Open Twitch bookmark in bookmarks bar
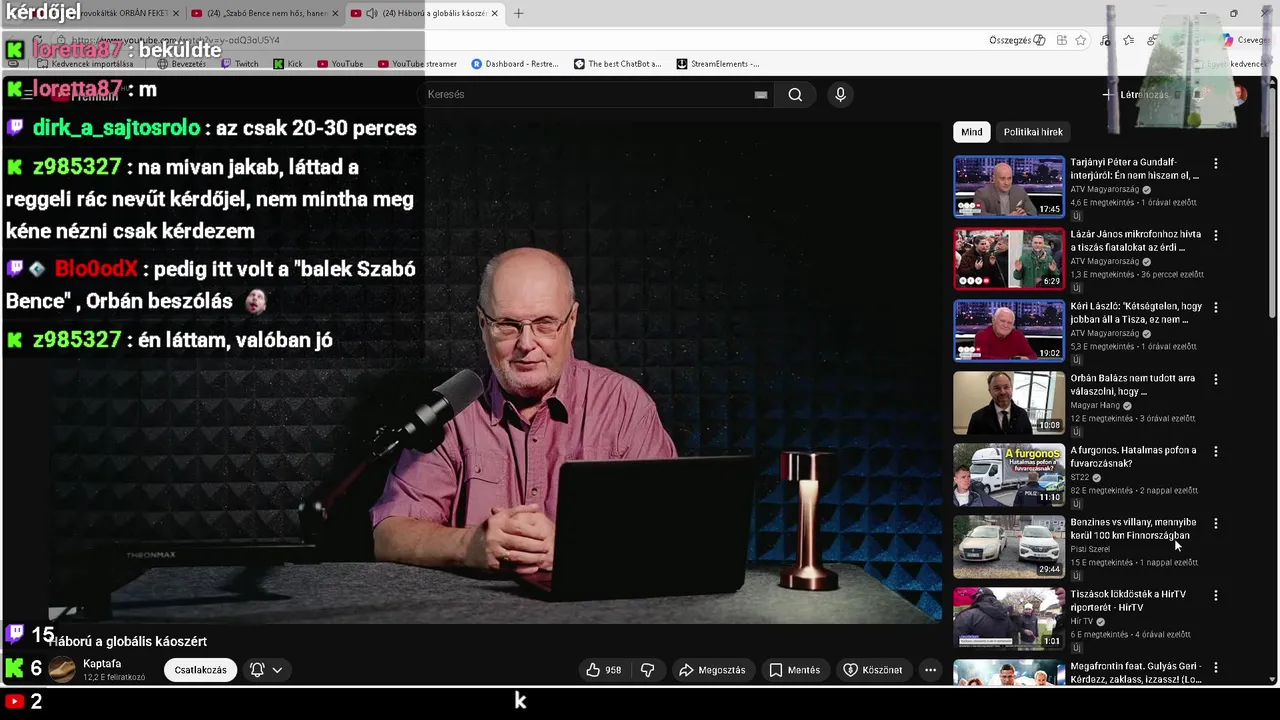This screenshot has height=720, width=1280. tap(239, 64)
